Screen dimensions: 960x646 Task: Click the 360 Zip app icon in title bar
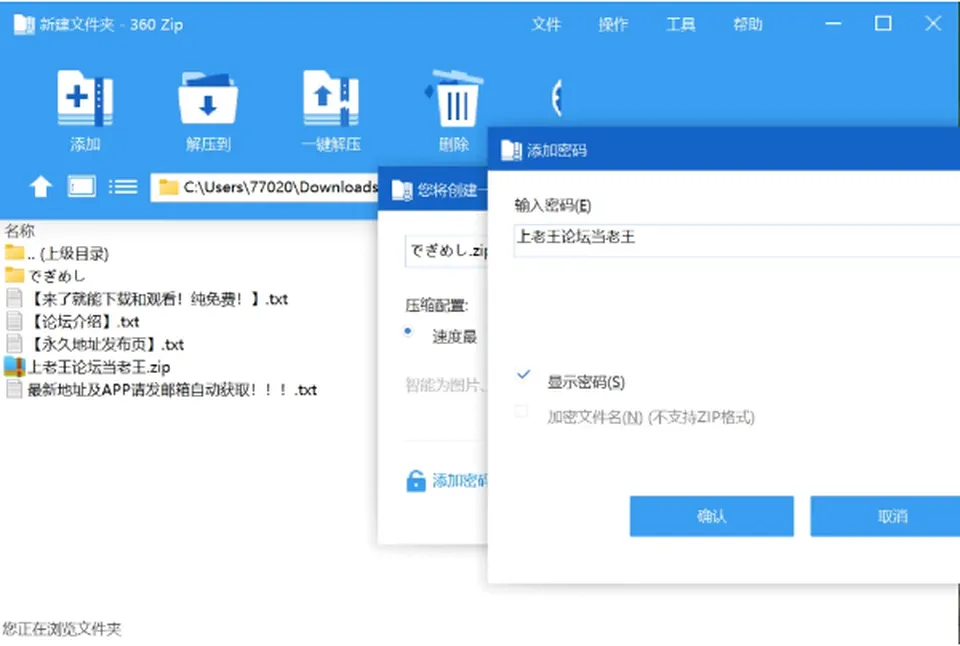pyautogui.click(x=24, y=24)
